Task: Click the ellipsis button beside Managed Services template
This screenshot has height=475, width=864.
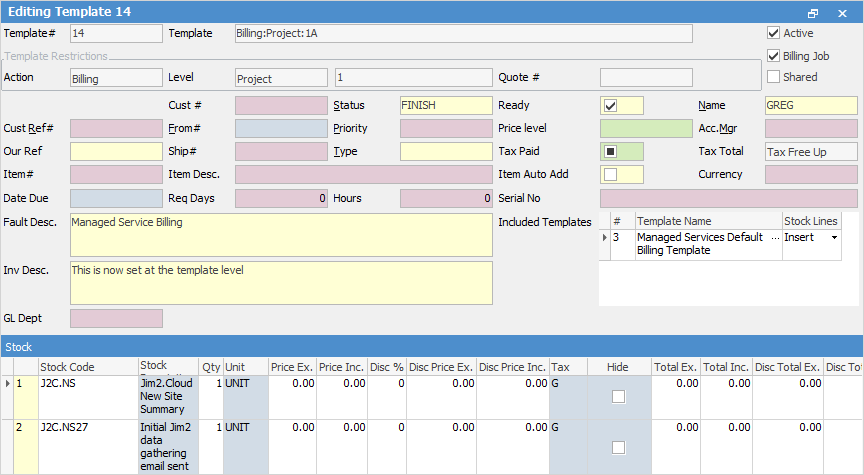Action: coord(774,238)
